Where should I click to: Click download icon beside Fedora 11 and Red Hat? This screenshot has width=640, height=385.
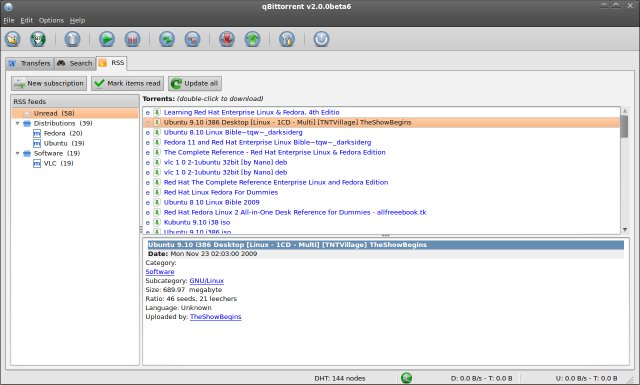(x=157, y=142)
